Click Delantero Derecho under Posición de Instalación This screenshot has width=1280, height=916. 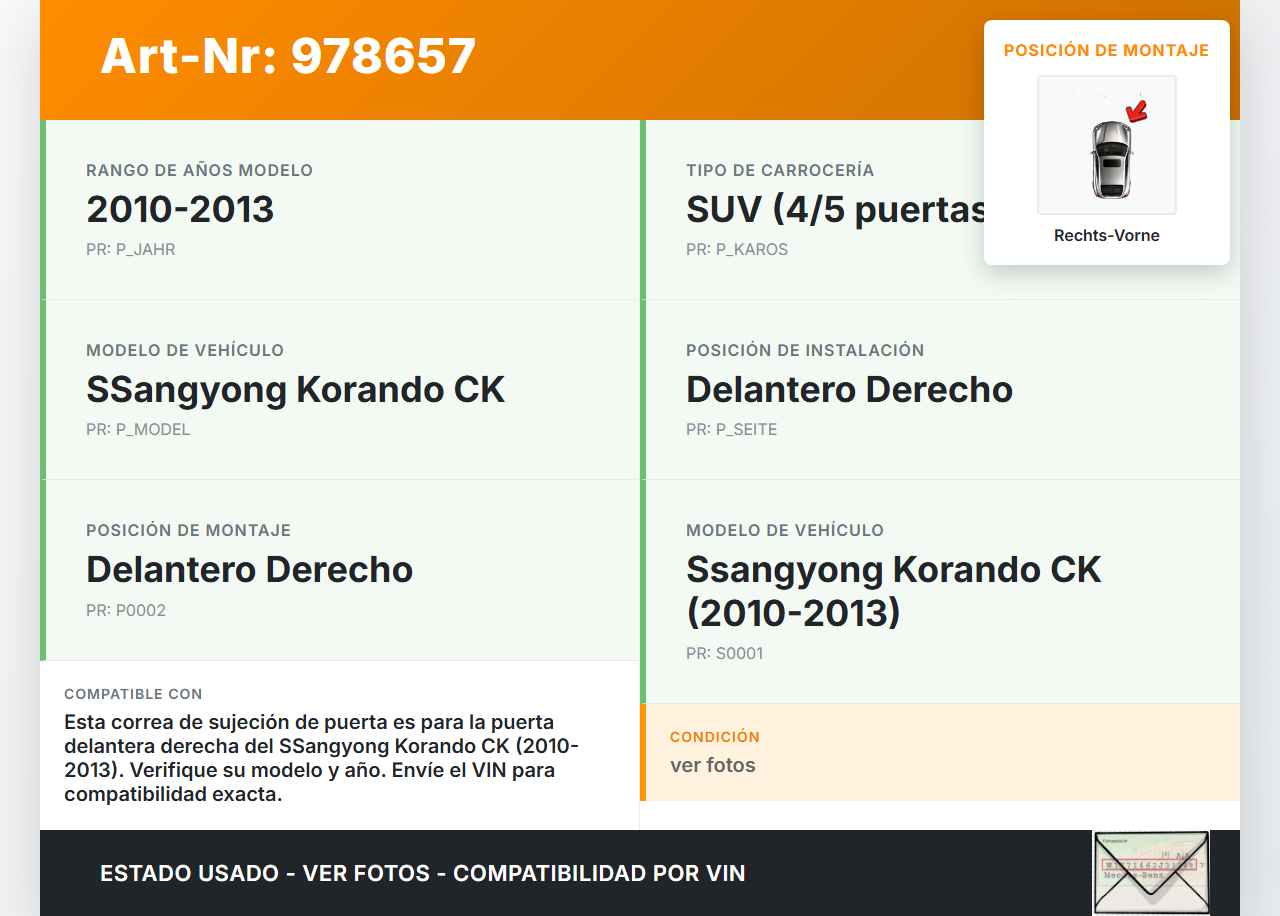(x=849, y=390)
